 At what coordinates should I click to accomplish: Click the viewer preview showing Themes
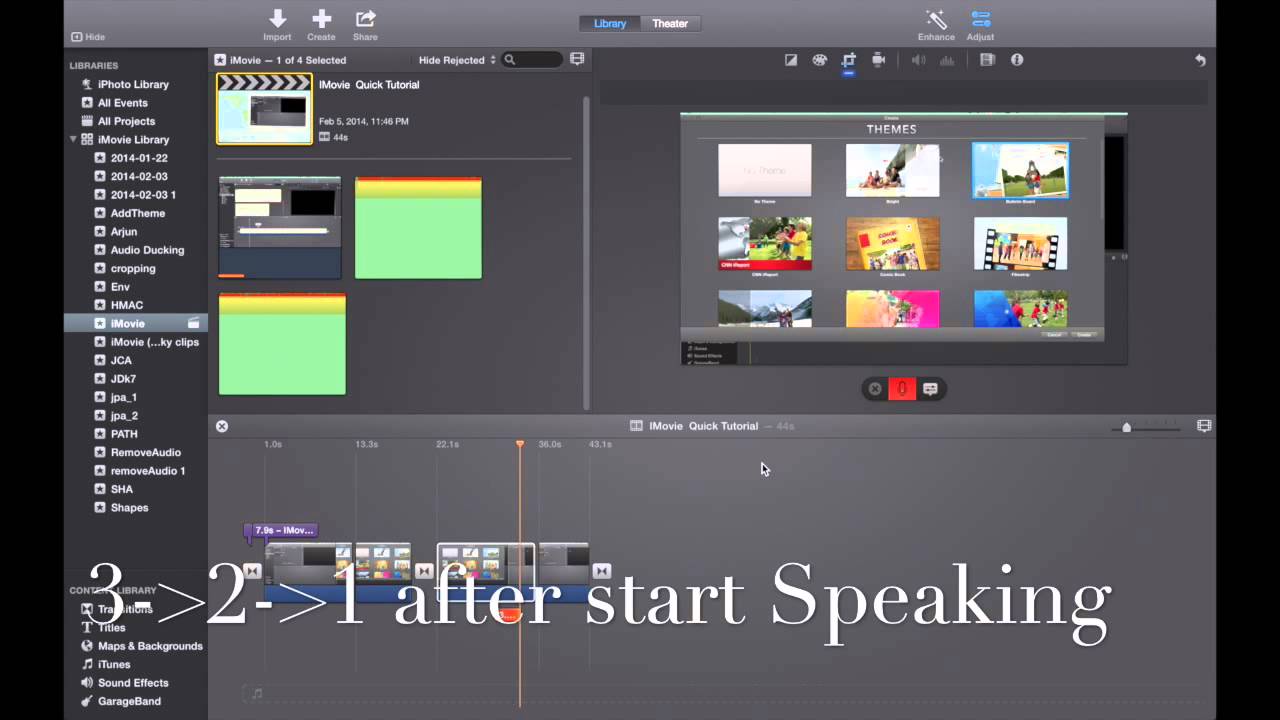point(904,239)
